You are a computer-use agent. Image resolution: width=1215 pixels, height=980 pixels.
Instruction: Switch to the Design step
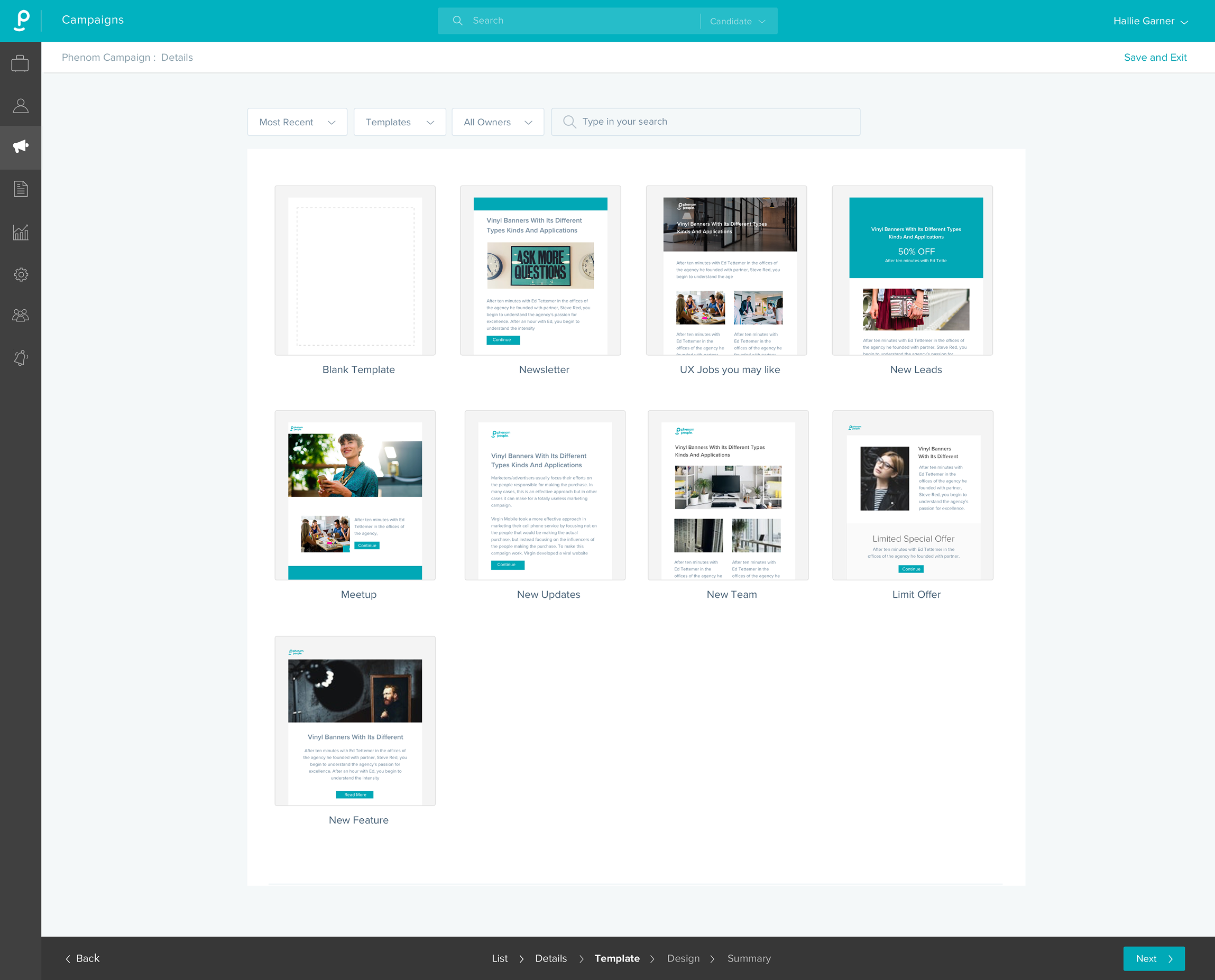point(683,958)
